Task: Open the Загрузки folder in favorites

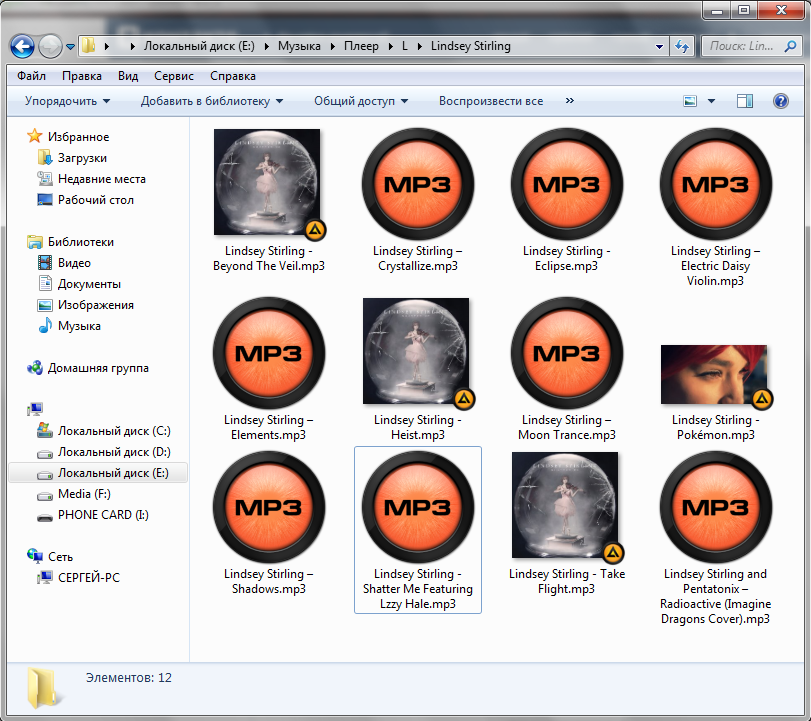Action: tap(82, 158)
